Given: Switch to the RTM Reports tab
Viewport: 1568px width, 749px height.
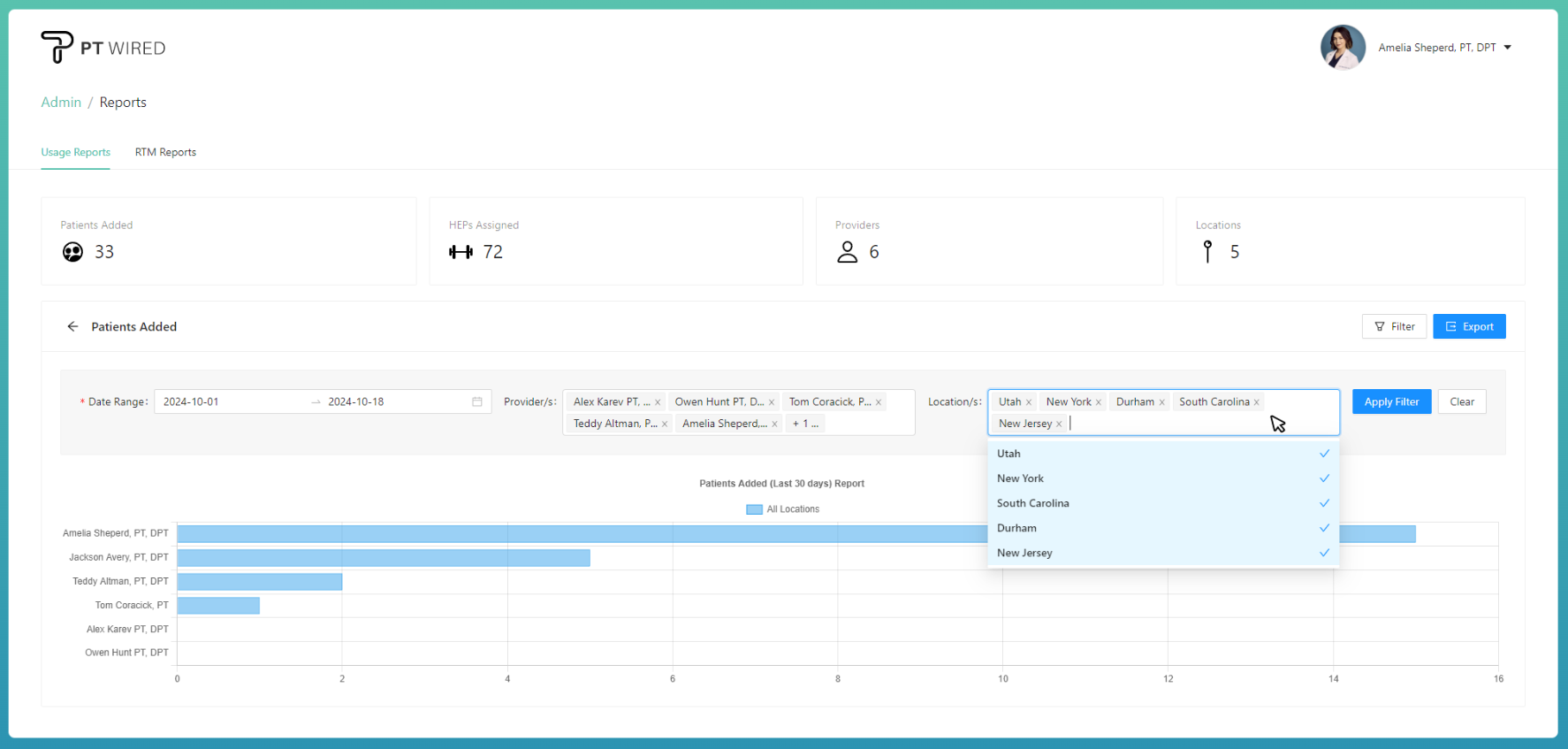Looking at the screenshot, I should click(165, 152).
